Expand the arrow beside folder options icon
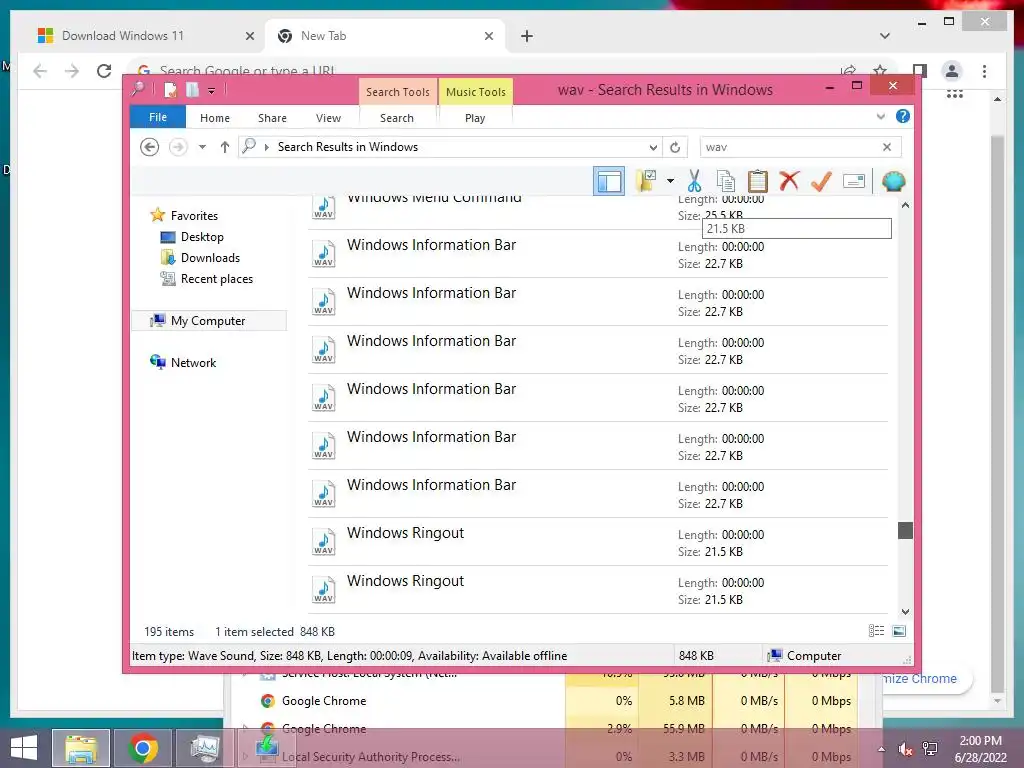 (x=670, y=181)
